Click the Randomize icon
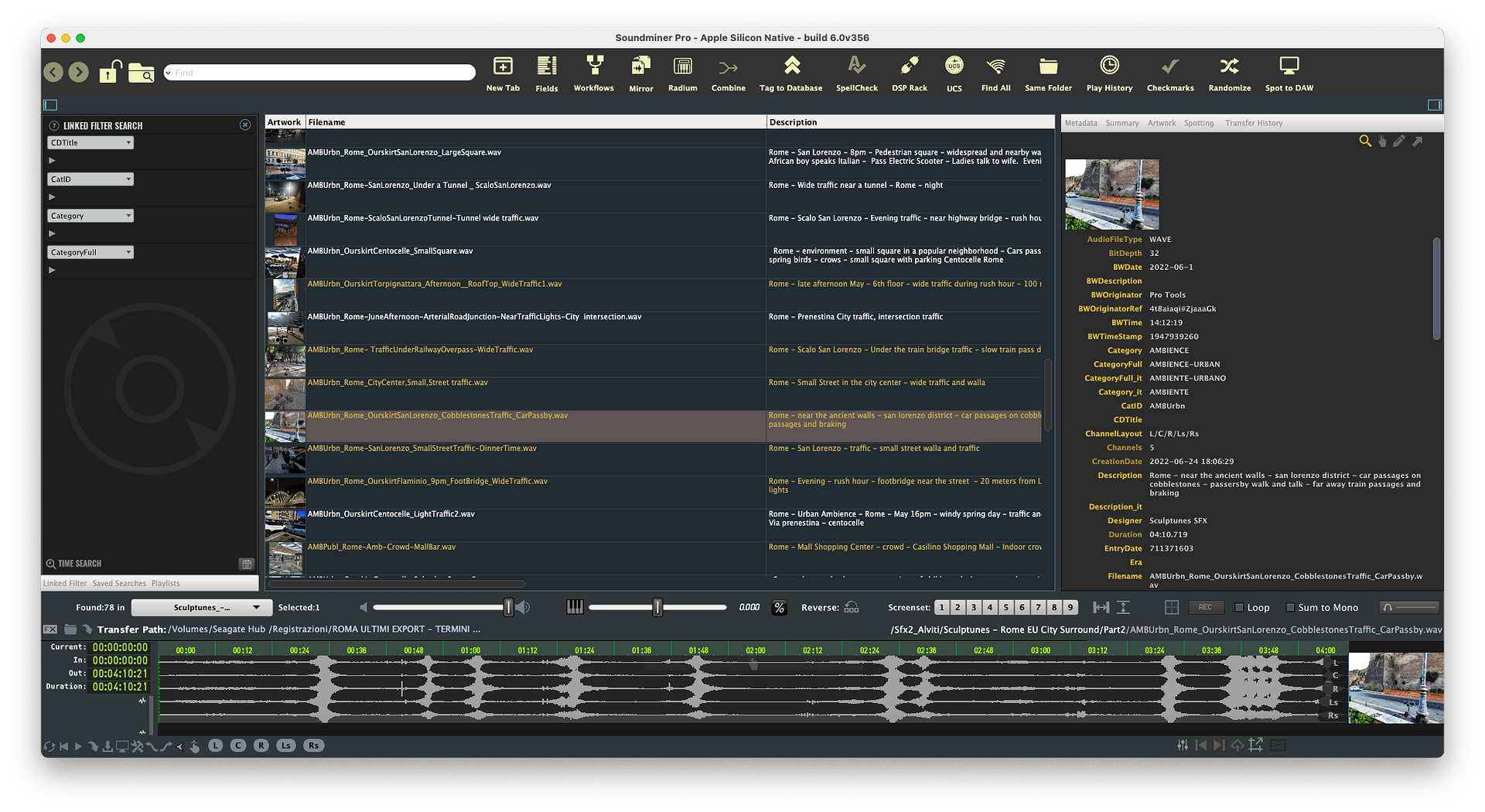 coord(1229,67)
